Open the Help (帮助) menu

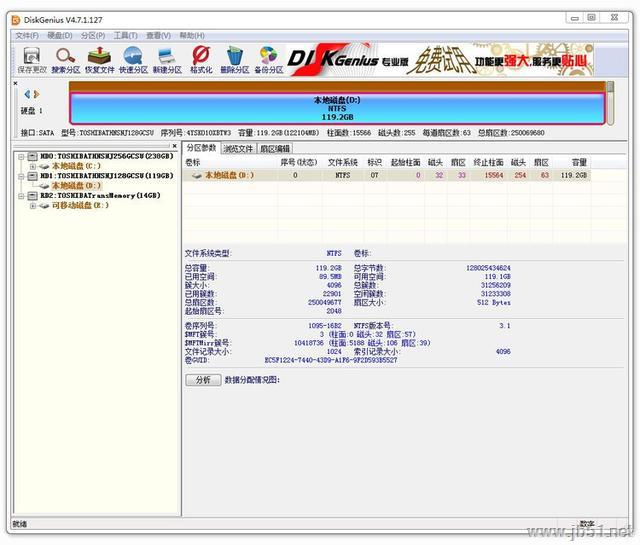pos(192,36)
